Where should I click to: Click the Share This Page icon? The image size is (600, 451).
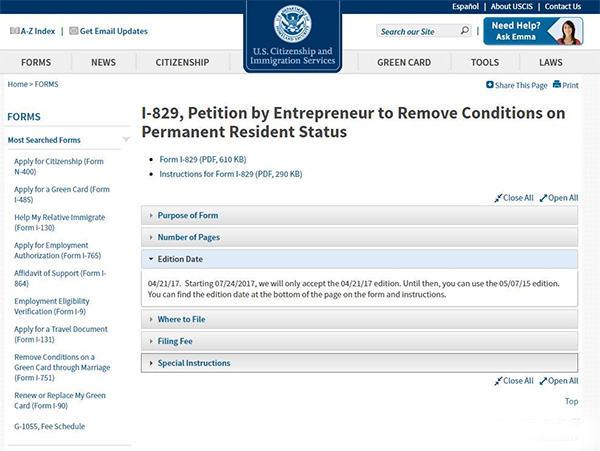[490, 86]
